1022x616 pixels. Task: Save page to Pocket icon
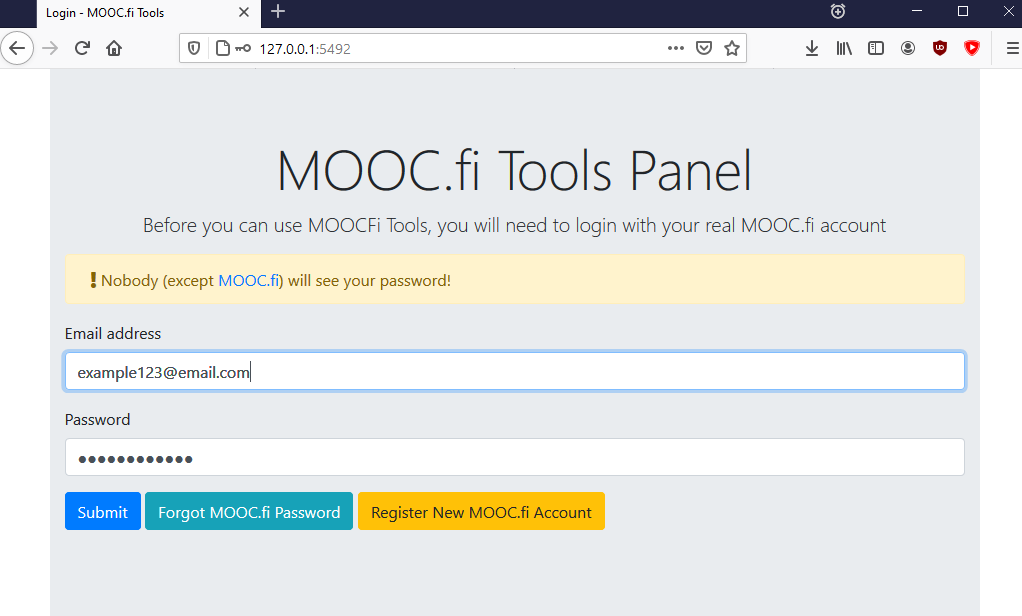(x=704, y=48)
